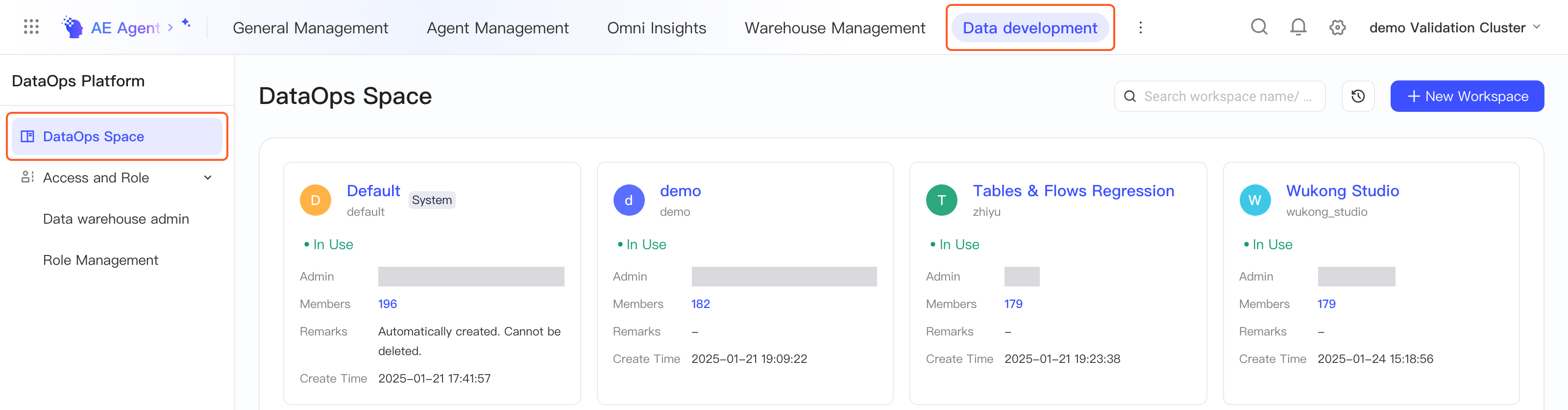Click the In Use status of demo
1568x410 pixels.
tap(641, 244)
